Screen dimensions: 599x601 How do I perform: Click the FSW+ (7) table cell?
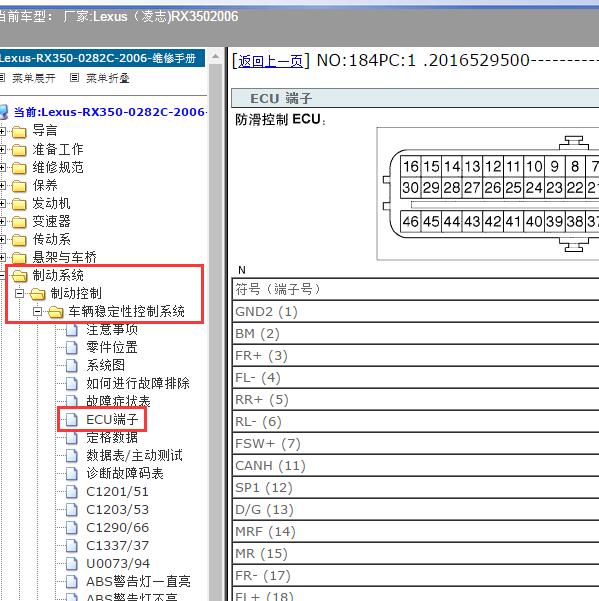(416, 444)
